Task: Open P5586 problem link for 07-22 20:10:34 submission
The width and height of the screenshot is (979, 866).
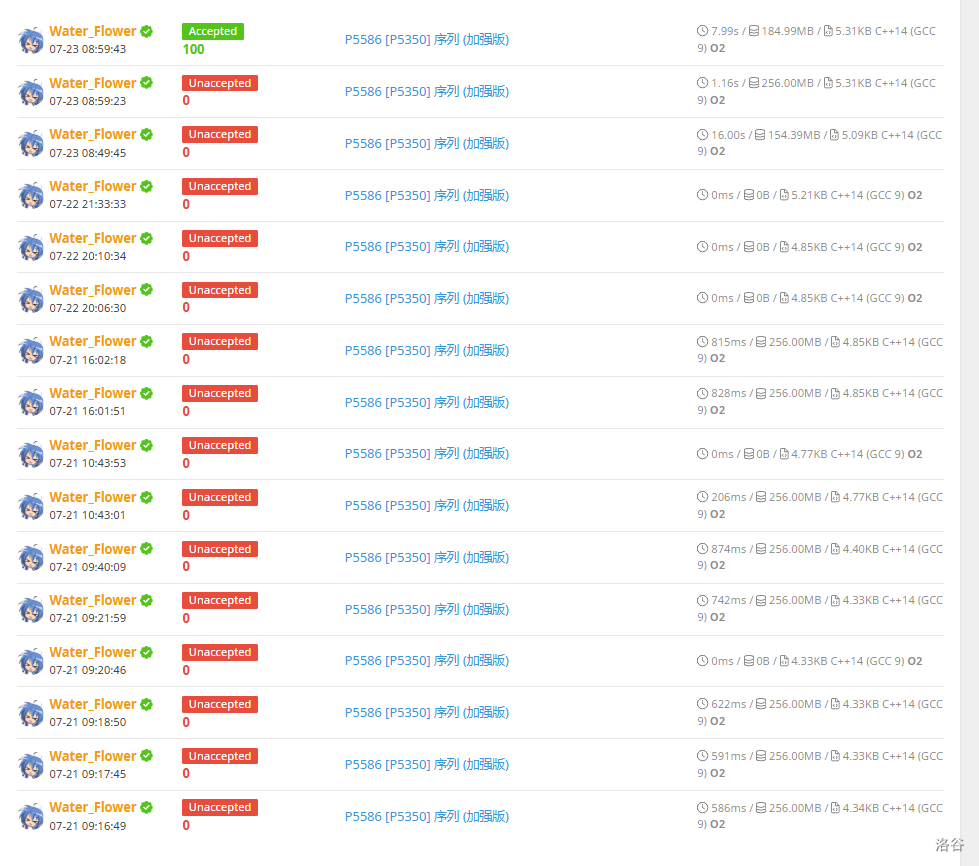Action: 427,247
